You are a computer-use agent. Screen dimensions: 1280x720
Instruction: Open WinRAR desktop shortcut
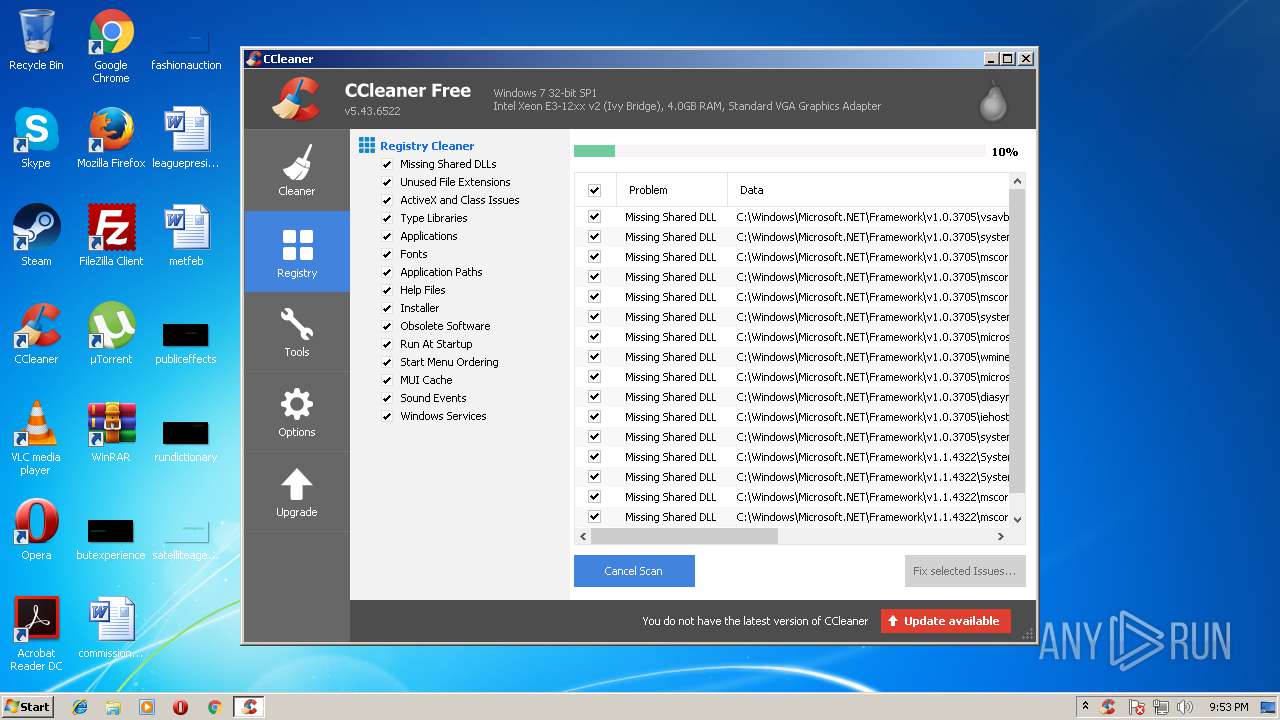click(111, 432)
